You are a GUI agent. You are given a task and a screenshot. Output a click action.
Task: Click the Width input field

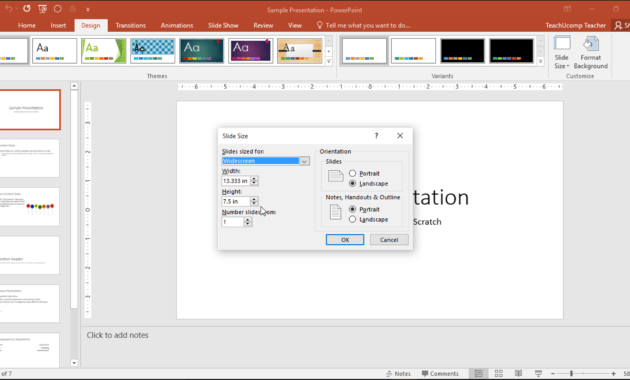[x=236, y=181]
